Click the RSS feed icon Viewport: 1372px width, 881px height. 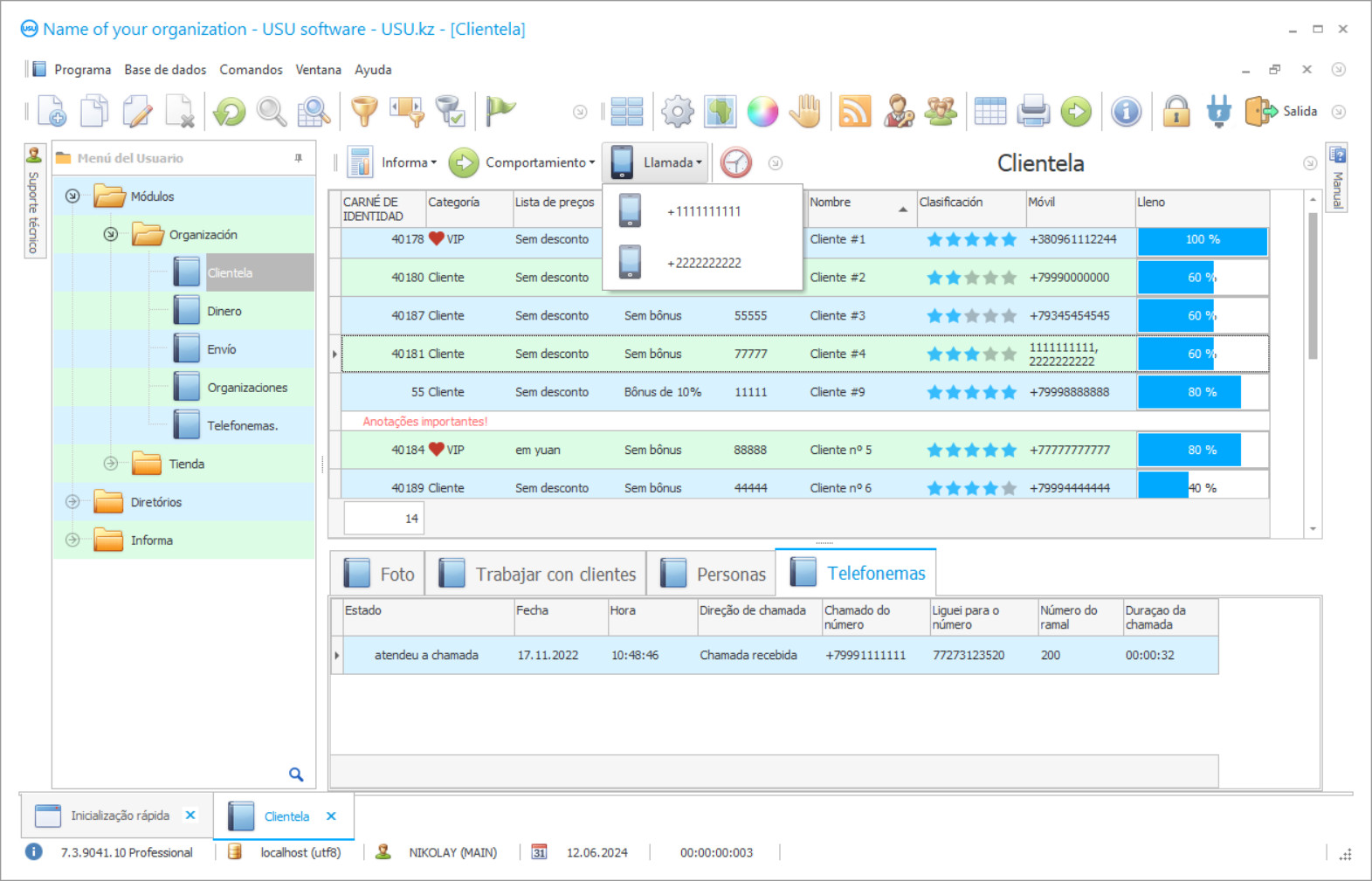click(x=854, y=112)
